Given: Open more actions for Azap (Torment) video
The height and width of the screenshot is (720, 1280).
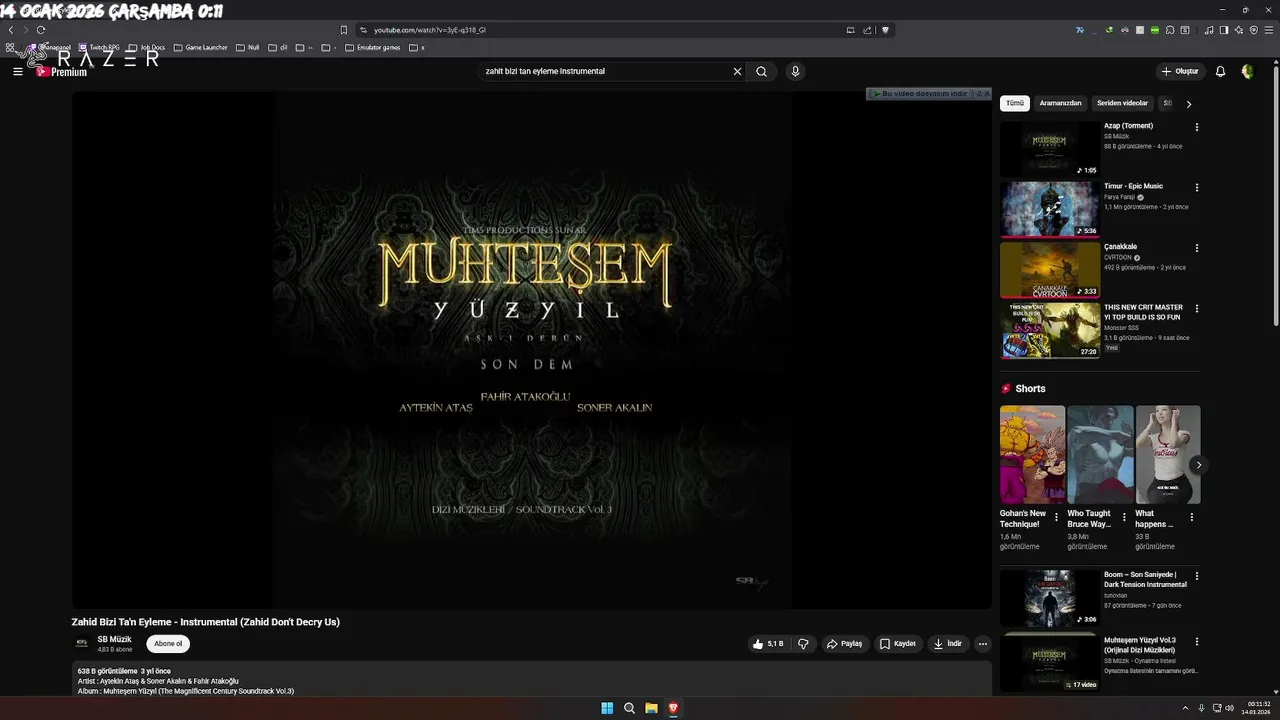Looking at the screenshot, I should (x=1197, y=127).
